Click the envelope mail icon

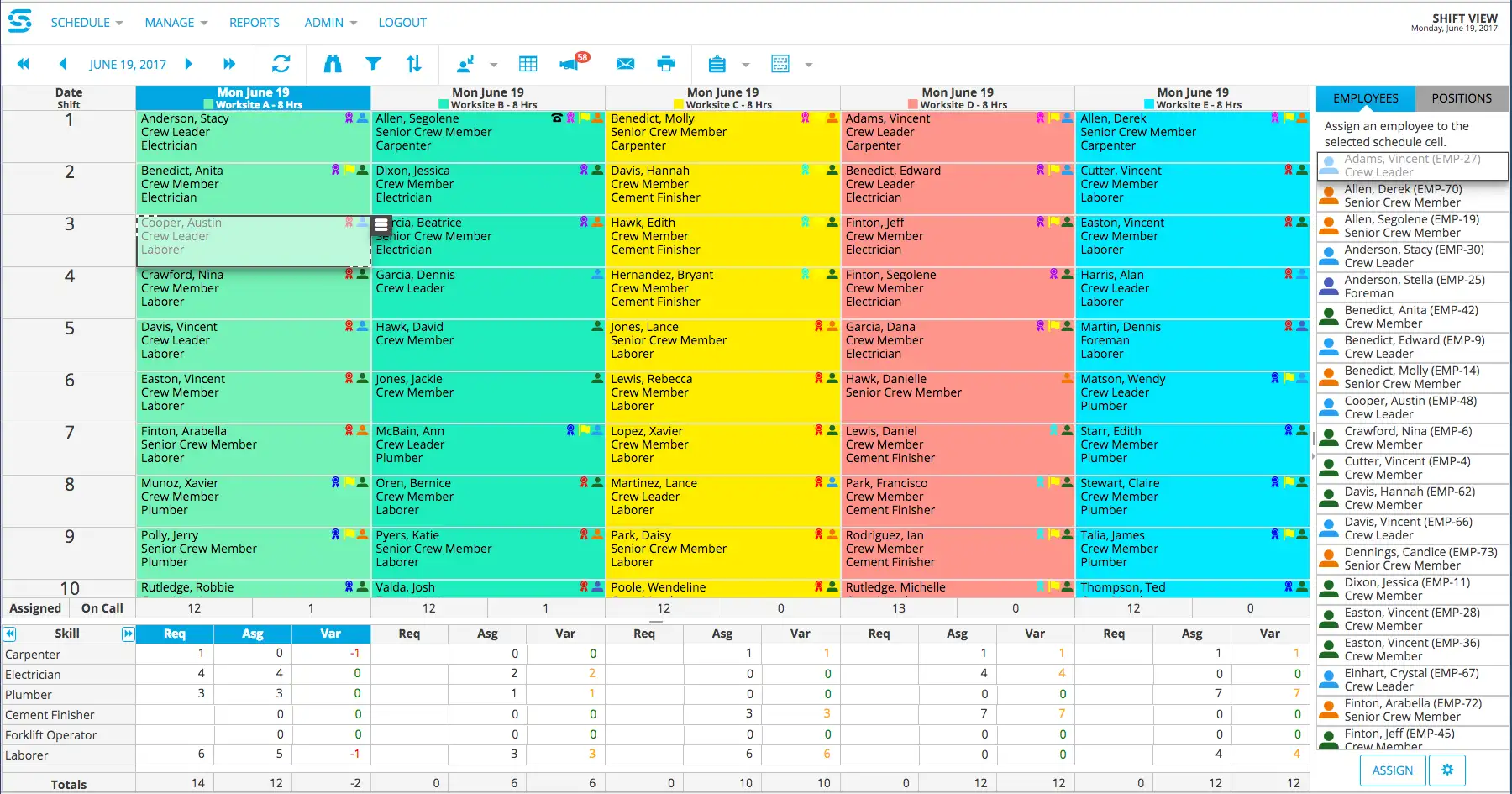tap(625, 64)
